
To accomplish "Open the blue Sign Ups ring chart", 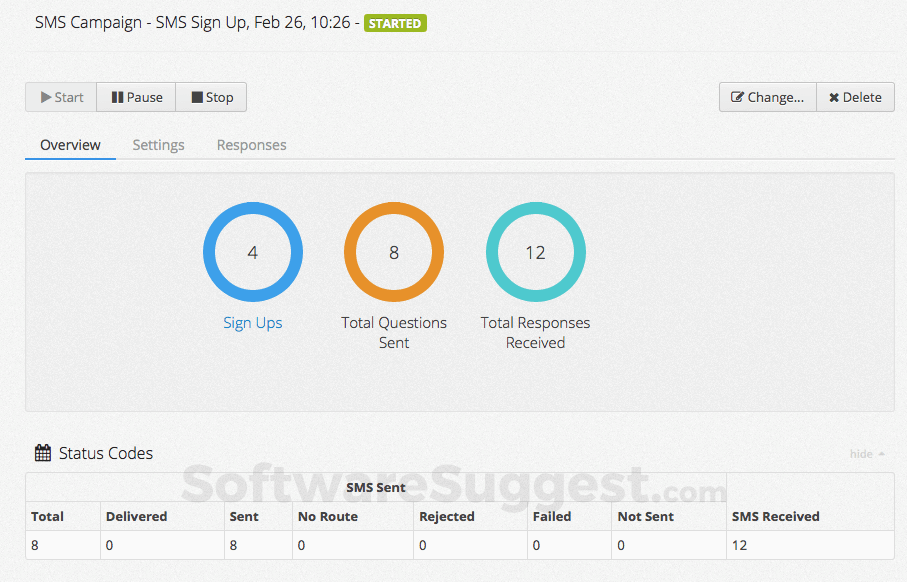I will (x=253, y=252).
